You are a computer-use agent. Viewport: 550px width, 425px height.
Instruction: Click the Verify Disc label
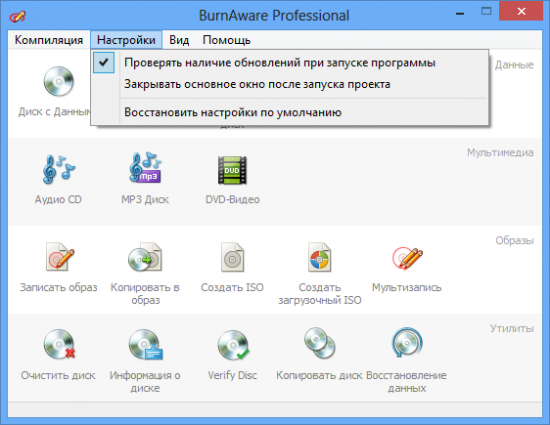[233, 375]
